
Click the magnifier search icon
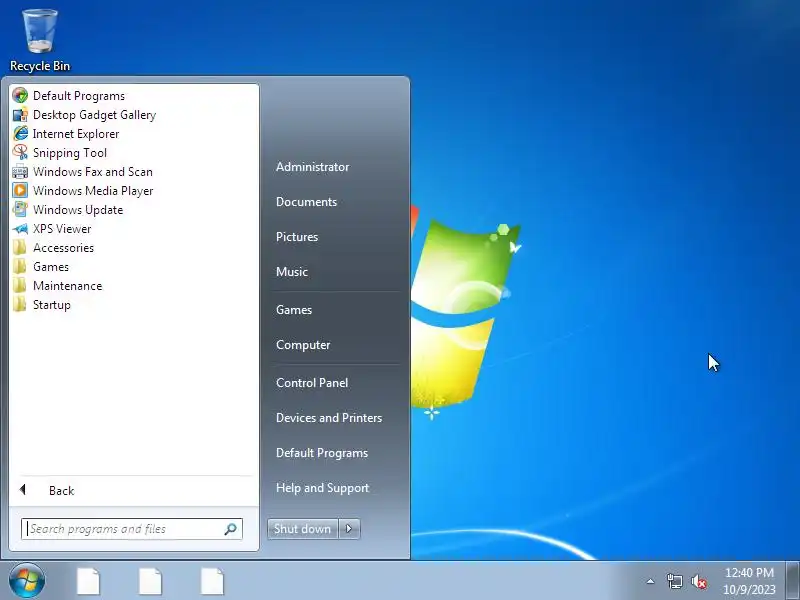point(231,529)
